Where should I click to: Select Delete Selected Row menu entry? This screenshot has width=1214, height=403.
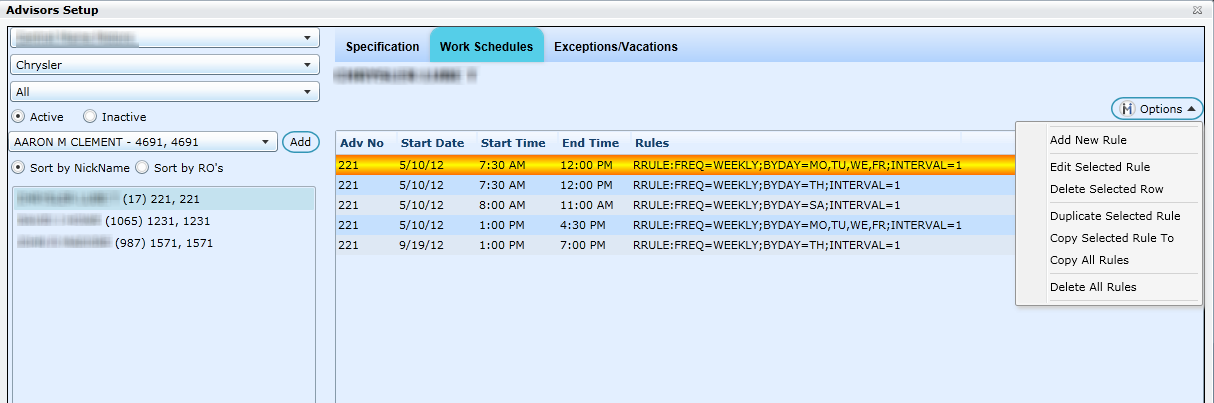pos(1106,189)
